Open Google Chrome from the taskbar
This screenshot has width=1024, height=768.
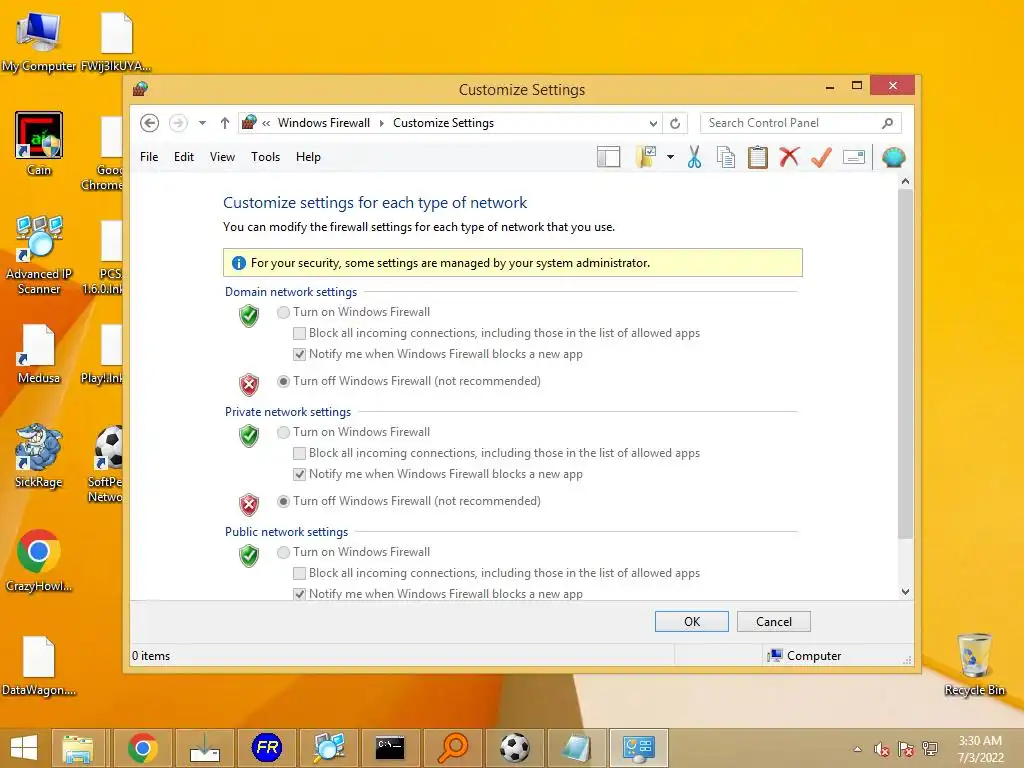coord(142,748)
